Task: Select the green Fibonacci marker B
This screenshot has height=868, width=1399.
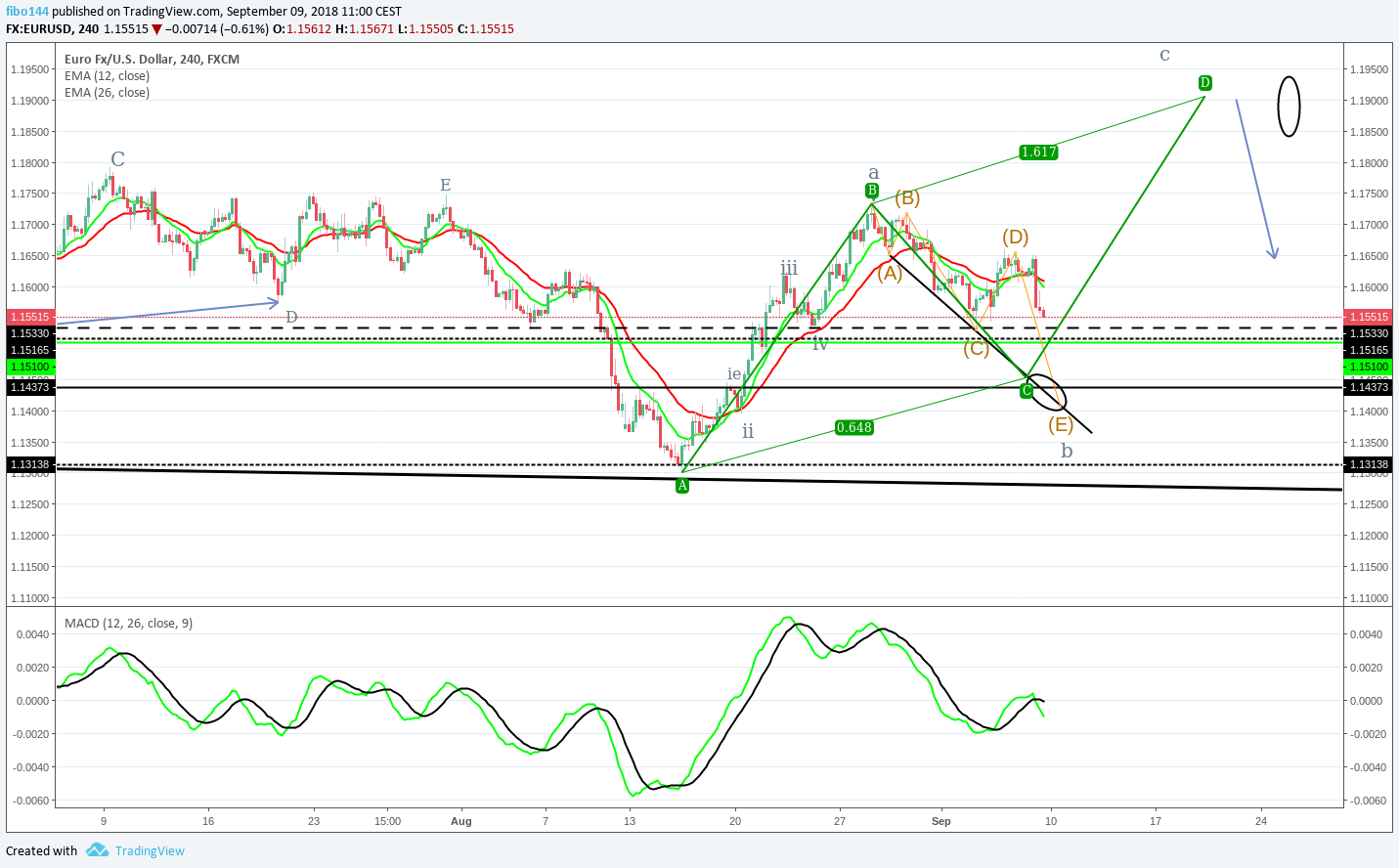Action: [872, 191]
